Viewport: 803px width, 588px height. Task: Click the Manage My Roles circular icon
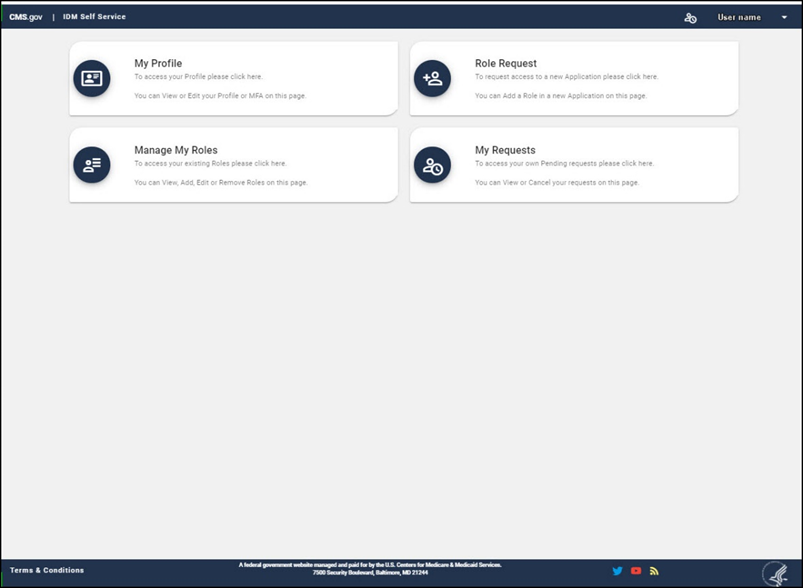pyautogui.click(x=92, y=165)
